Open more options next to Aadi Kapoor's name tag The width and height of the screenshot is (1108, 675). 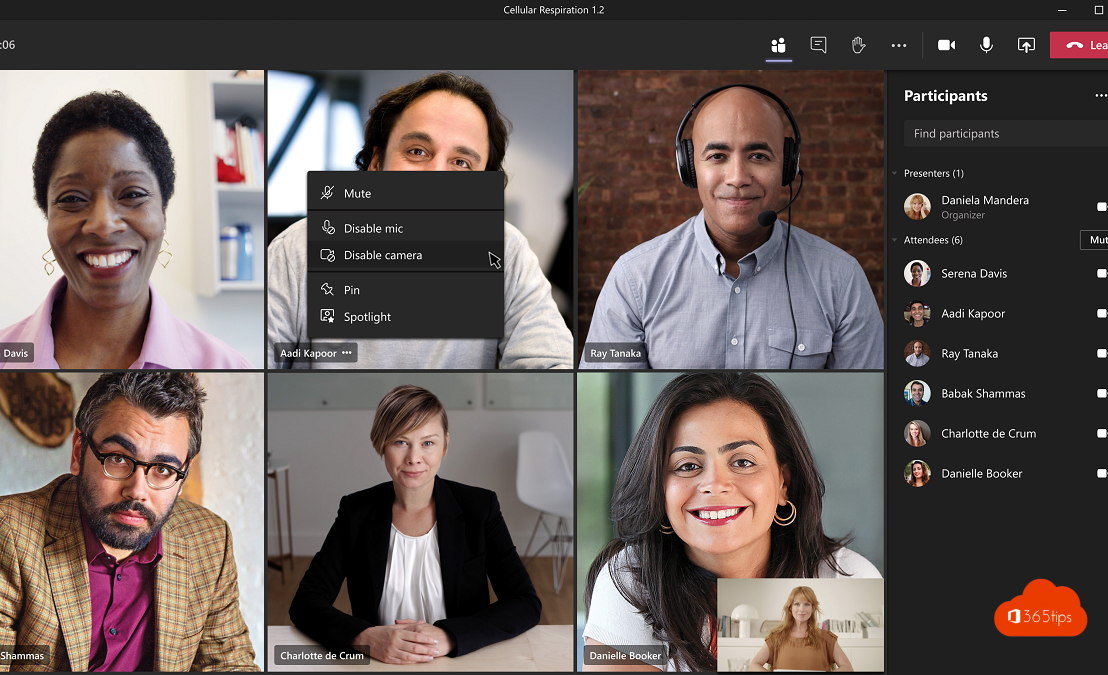[x=347, y=353]
